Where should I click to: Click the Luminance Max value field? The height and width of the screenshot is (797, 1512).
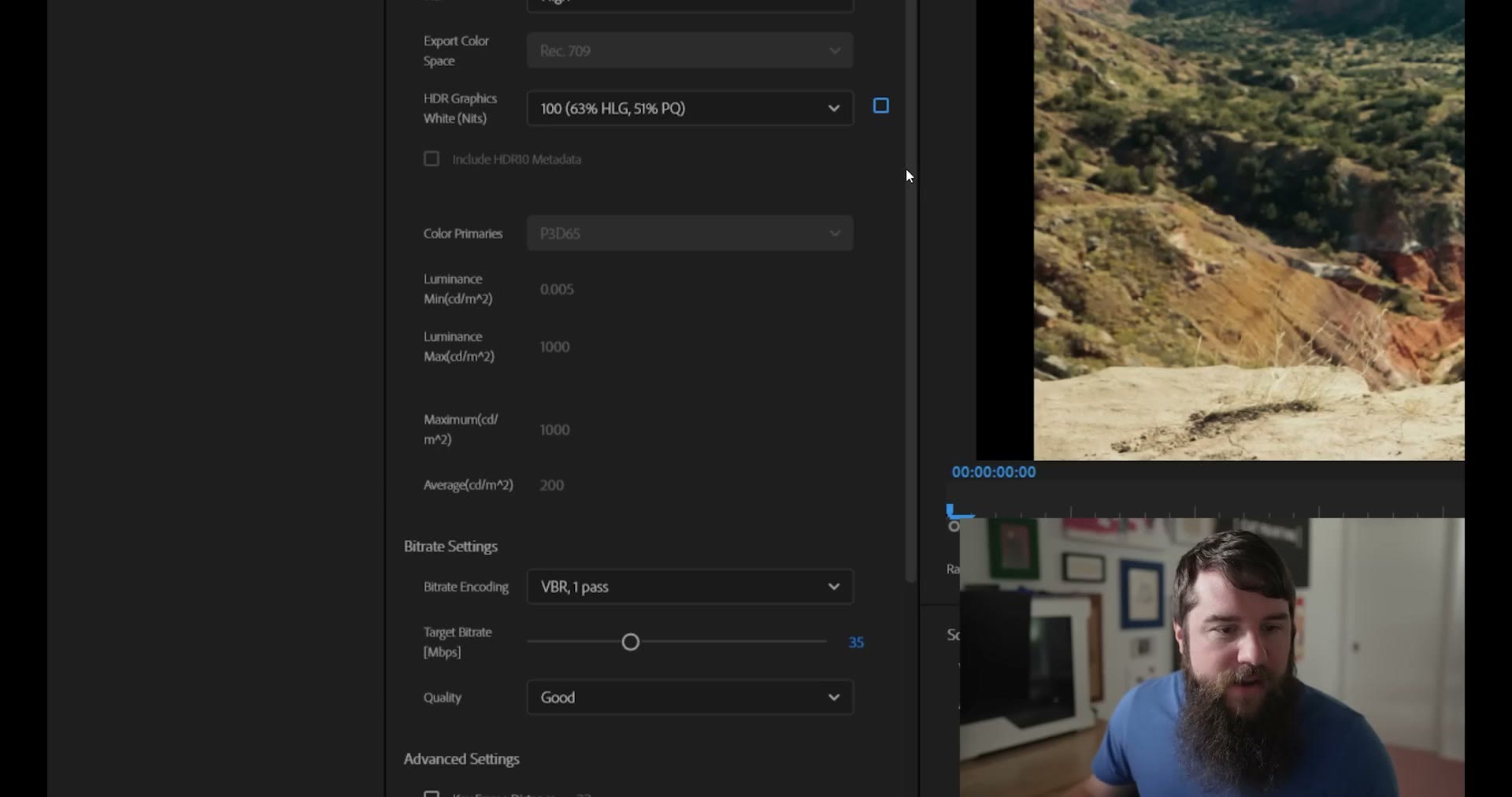554,347
